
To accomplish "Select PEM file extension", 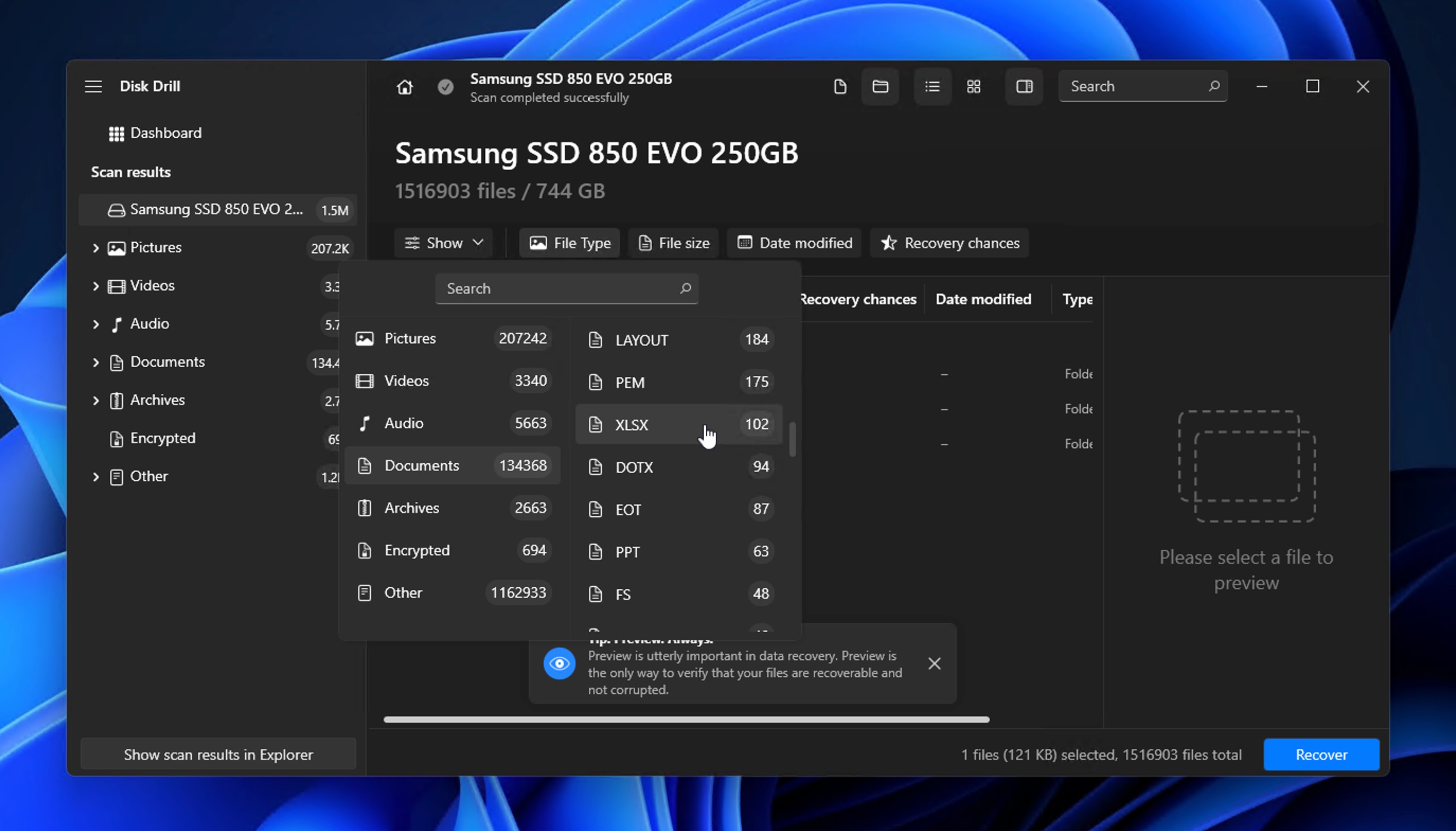I will 679,382.
